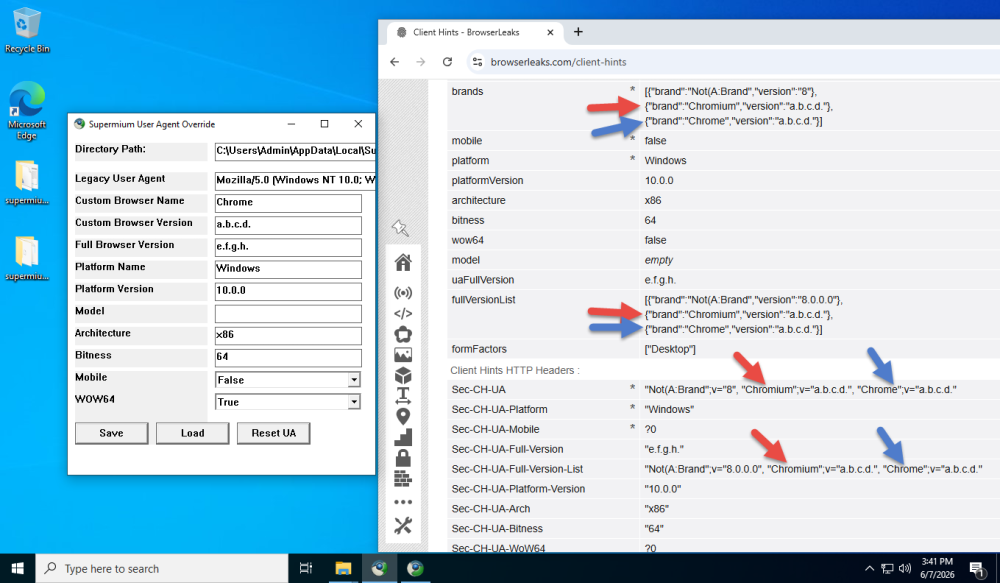Click the Directory Path field

(x=295, y=151)
